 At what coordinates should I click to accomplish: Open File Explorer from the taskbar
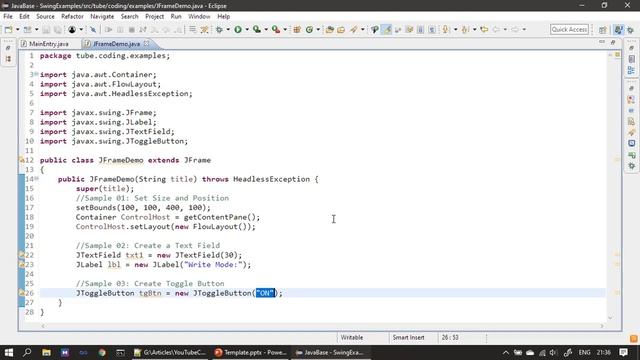coord(46,352)
